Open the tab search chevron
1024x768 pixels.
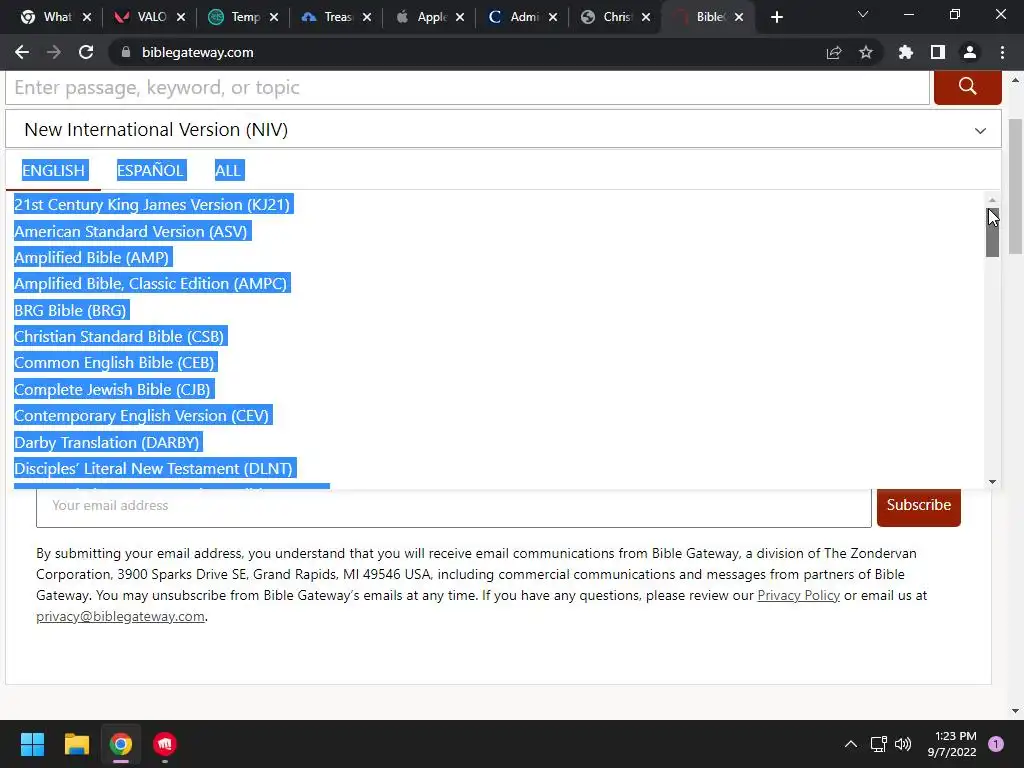pyautogui.click(x=863, y=14)
